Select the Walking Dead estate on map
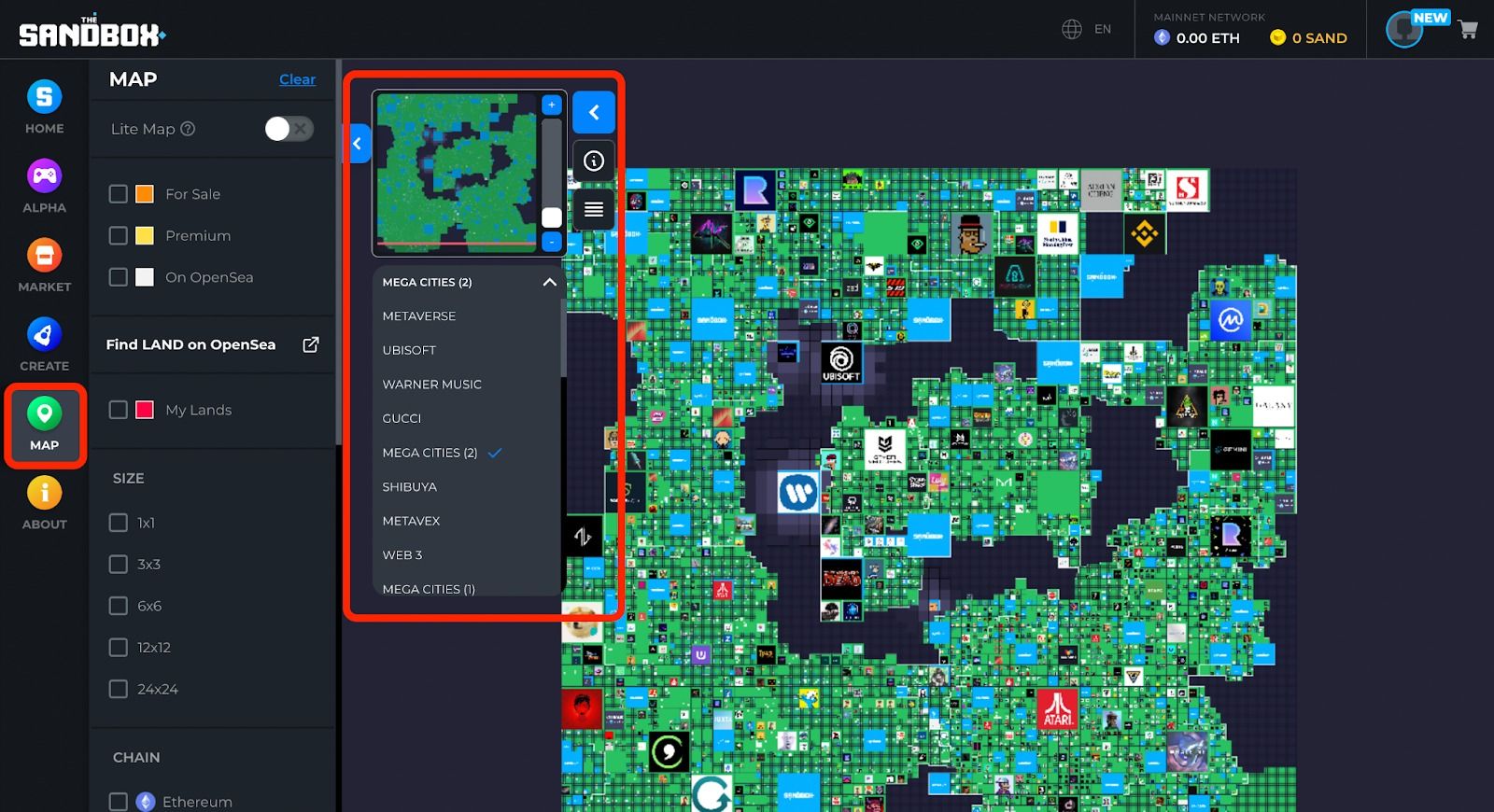The height and width of the screenshot is (812, 1494). 841,579
